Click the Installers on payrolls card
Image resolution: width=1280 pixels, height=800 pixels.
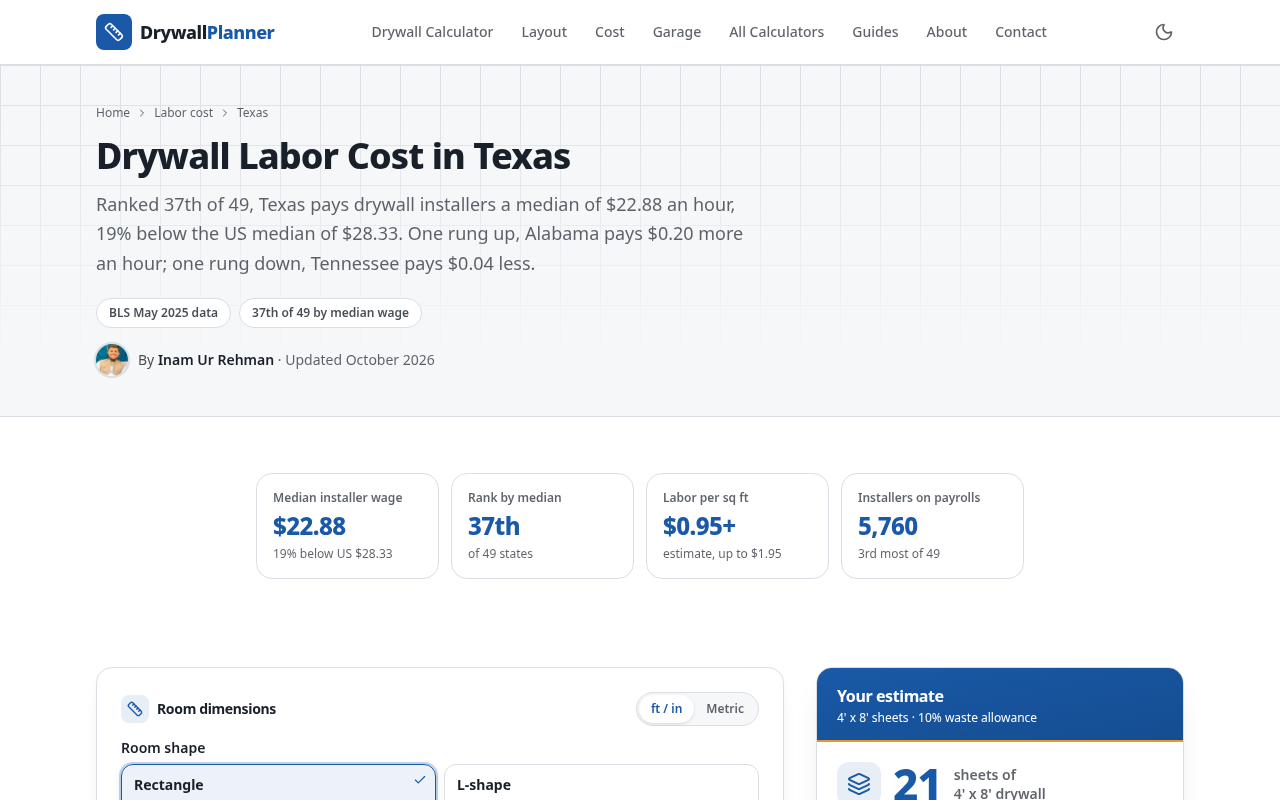pyautogui.click(x=932, y=526)
